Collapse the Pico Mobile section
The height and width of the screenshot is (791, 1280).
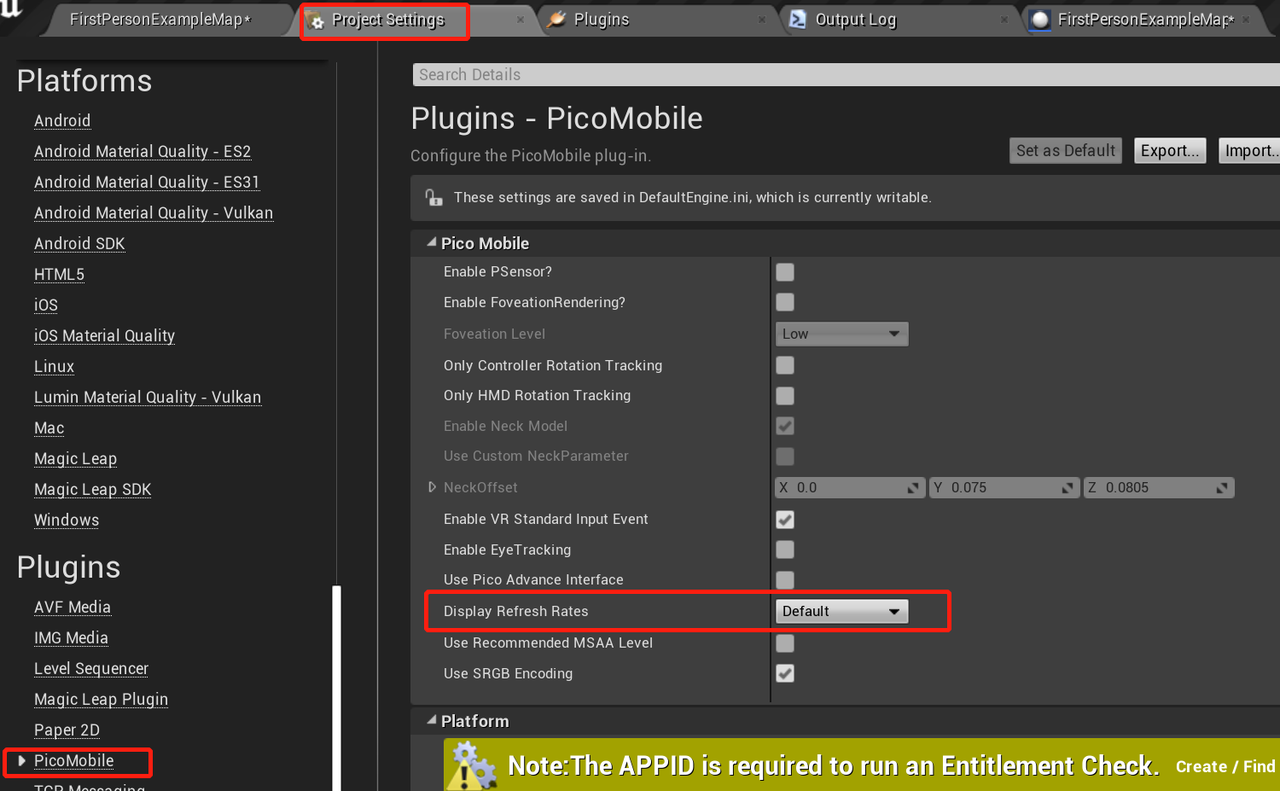pyautogui.click(x=432, y=243)
